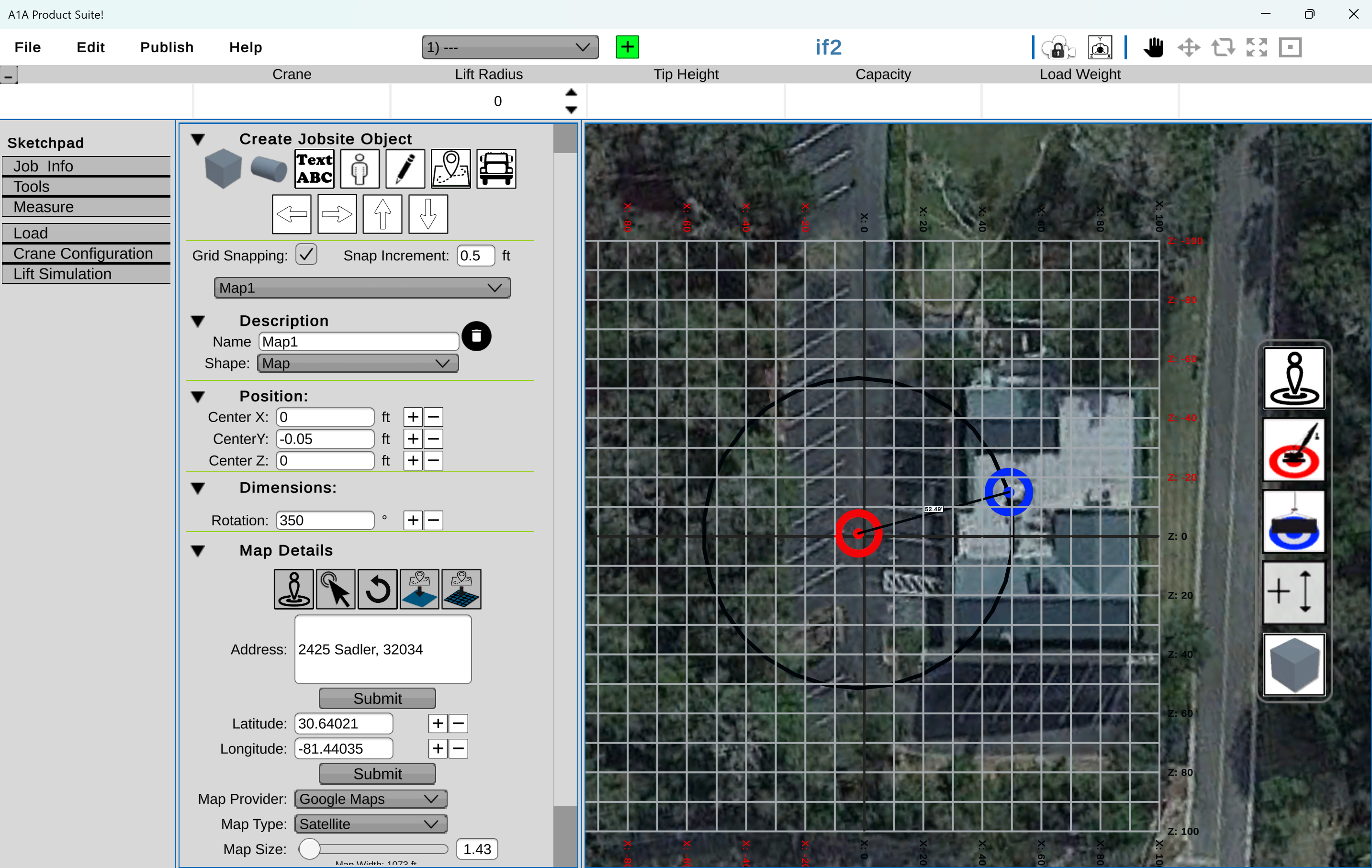This screenshot has width=1372, height=868.
Task: Decrease Longitude with minus button
Action: pyautogui.click(x=458, y=749)
